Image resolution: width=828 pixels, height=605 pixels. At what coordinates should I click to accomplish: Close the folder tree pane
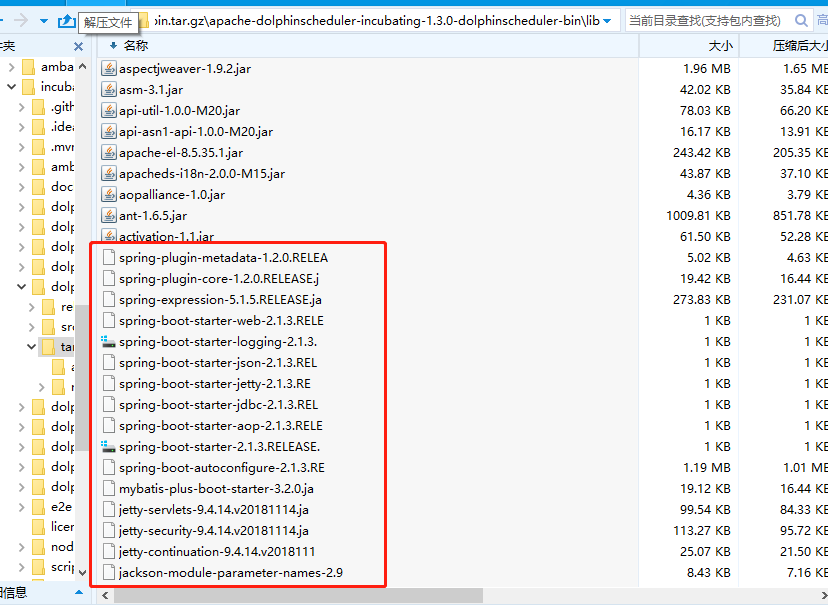[79, 46]
